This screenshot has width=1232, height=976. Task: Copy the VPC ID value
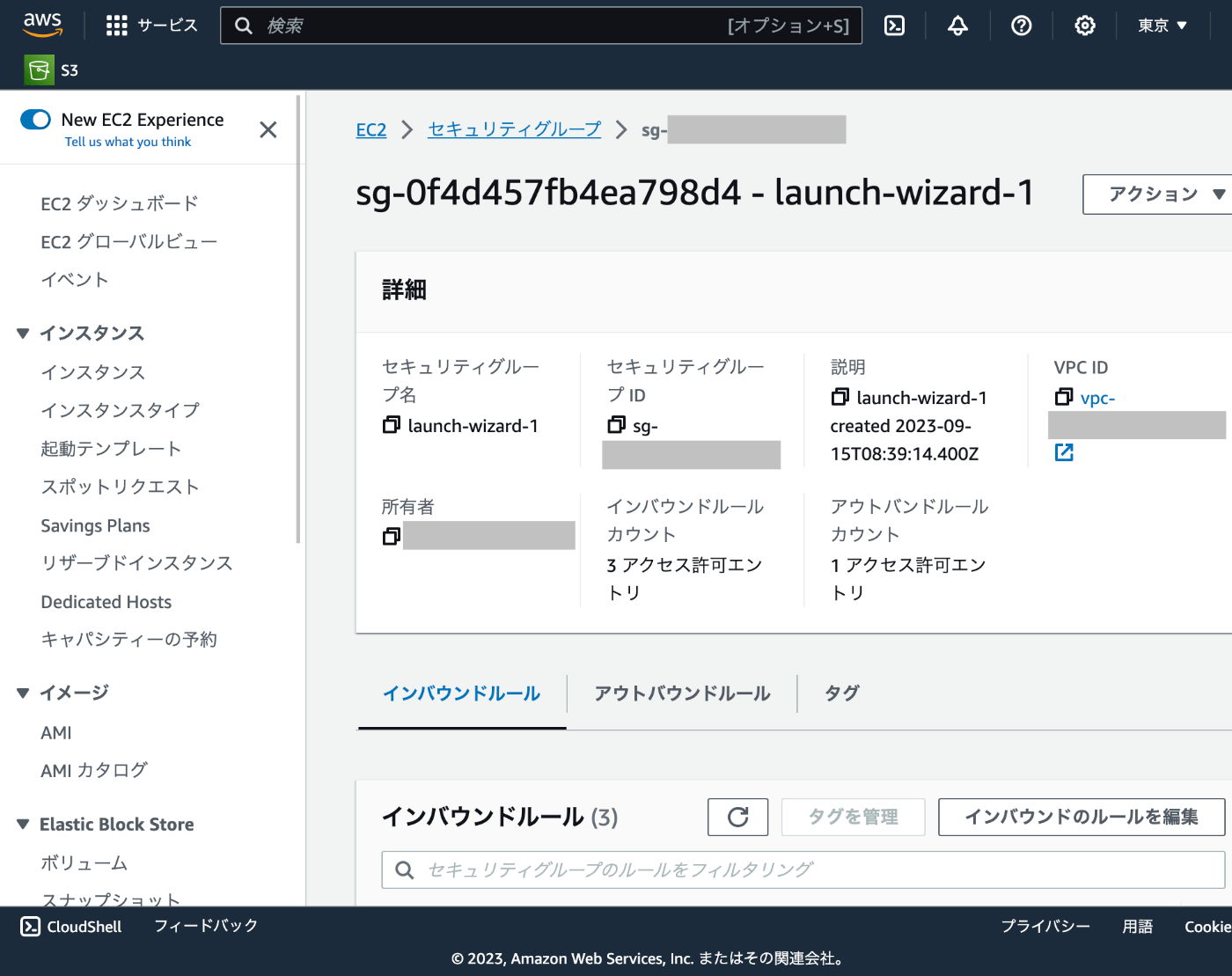click(x=1064, y=397)
